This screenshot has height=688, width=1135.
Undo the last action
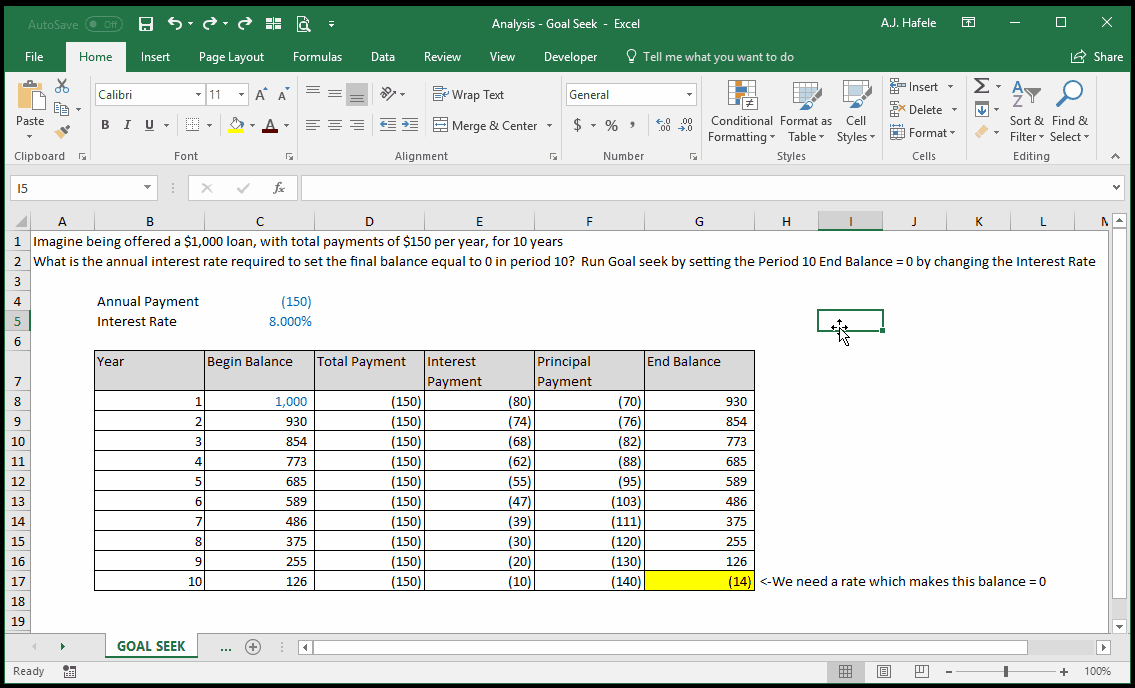(x=175, y=24)
